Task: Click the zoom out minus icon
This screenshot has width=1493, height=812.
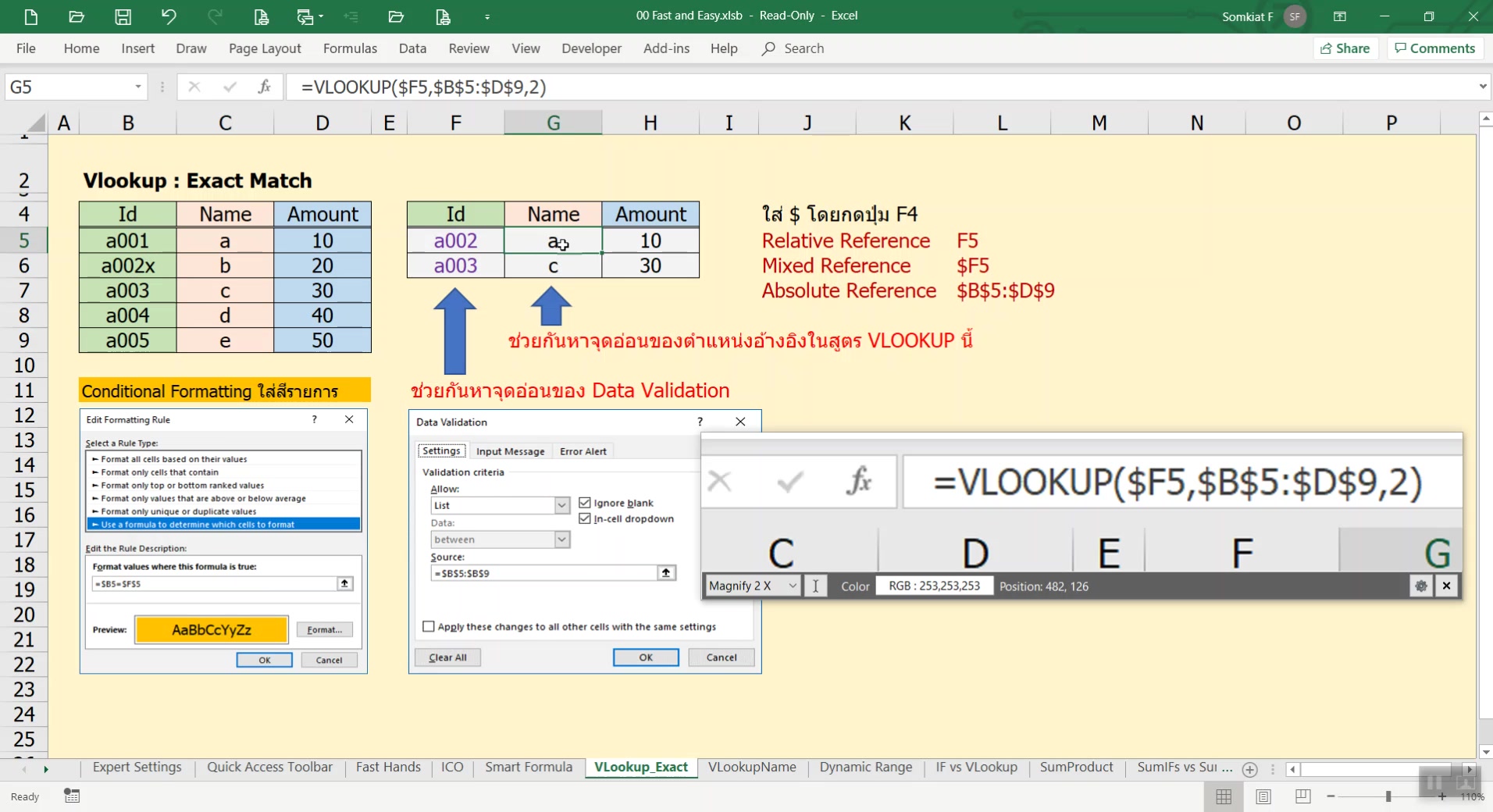Action: pos(1331,796)
